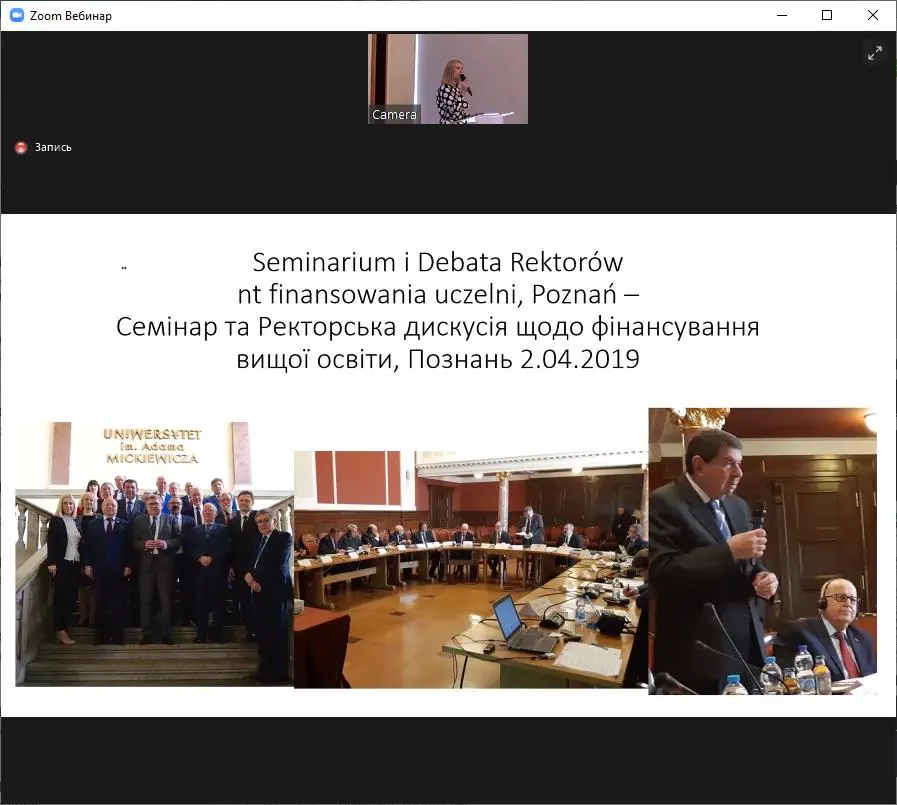Click the line 'nt finansowania uczelni, Poznań –'
The height and width of the screenshot is (805, 897).
click(x=438, y=295)
